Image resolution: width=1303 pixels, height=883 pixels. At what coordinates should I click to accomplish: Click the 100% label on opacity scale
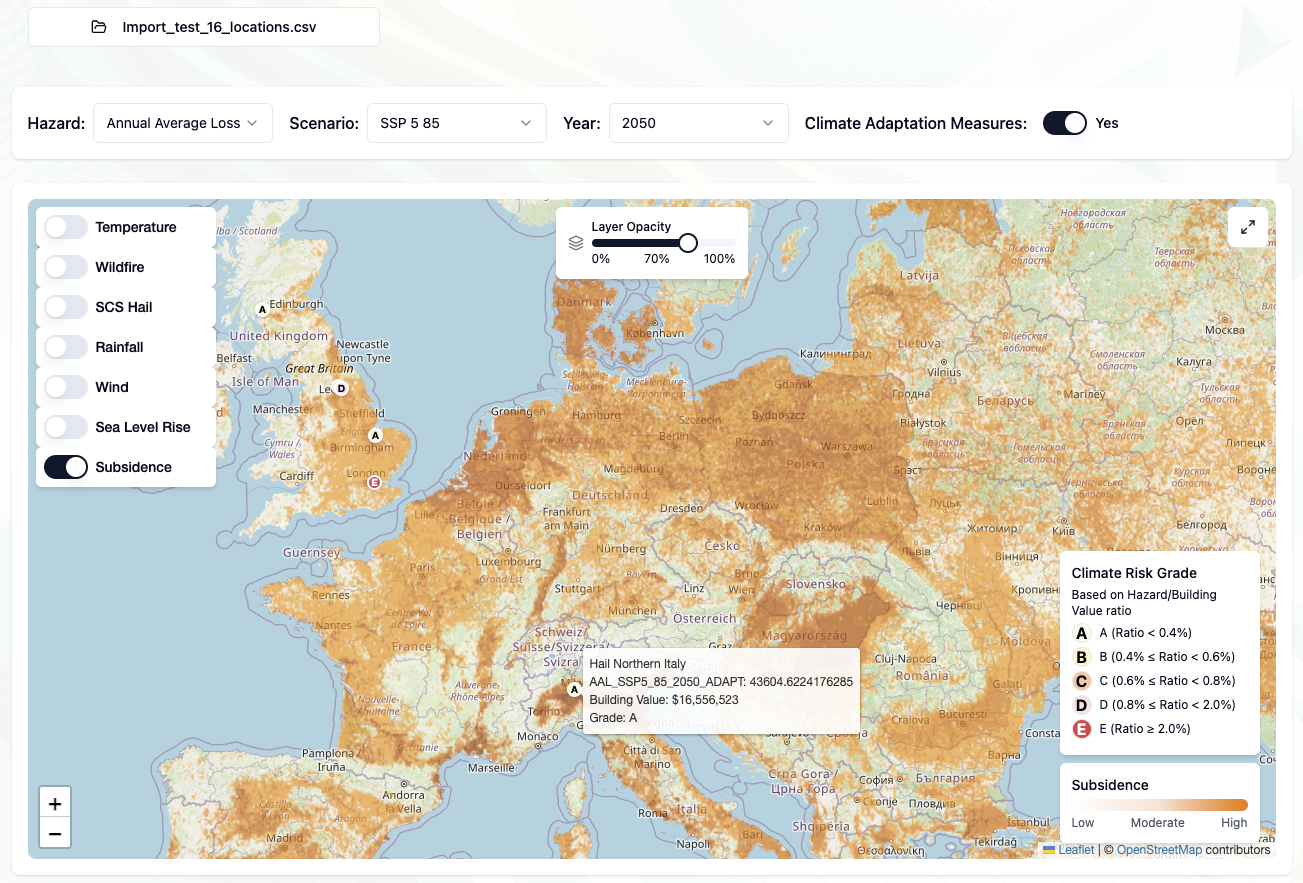click(x=719, y=259)
